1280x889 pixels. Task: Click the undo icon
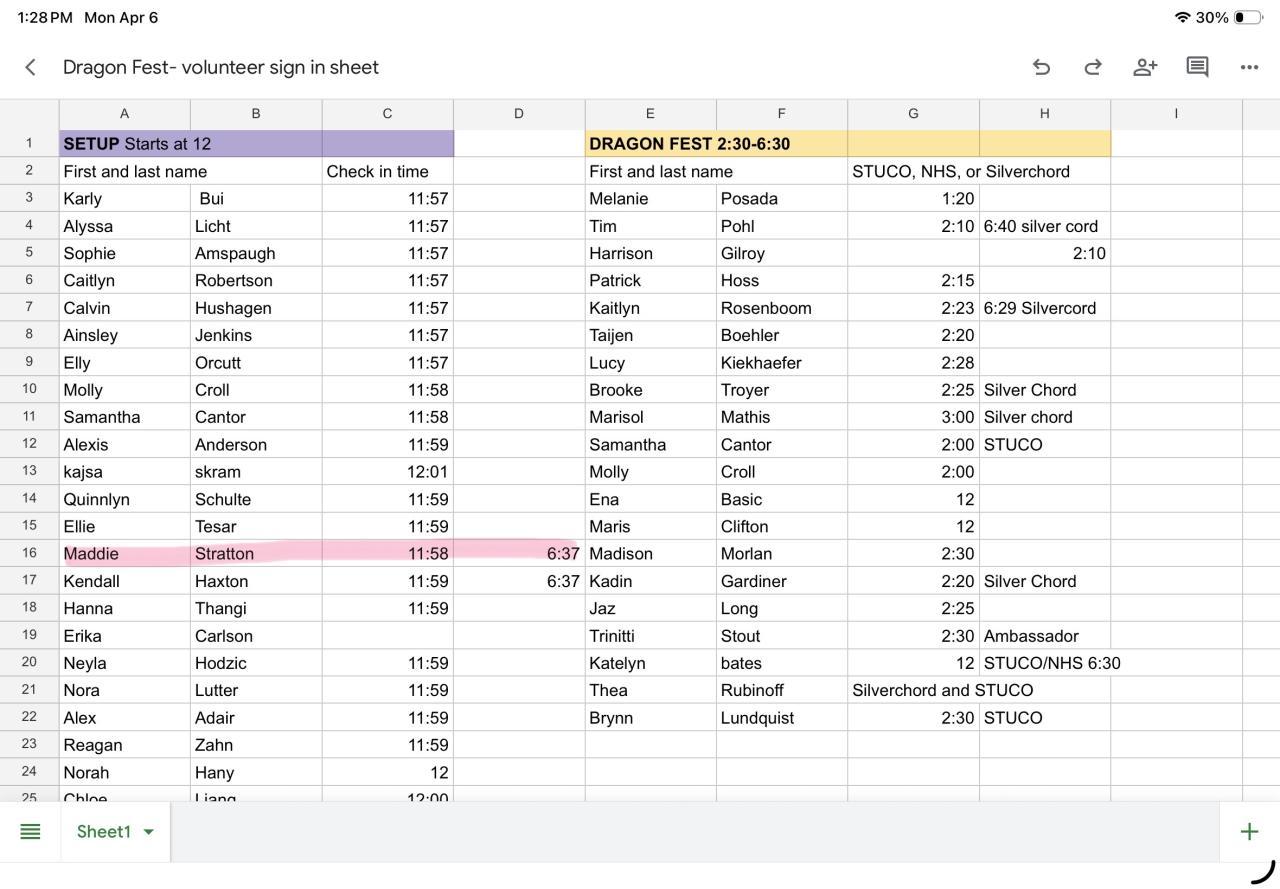click(1041, 67)
